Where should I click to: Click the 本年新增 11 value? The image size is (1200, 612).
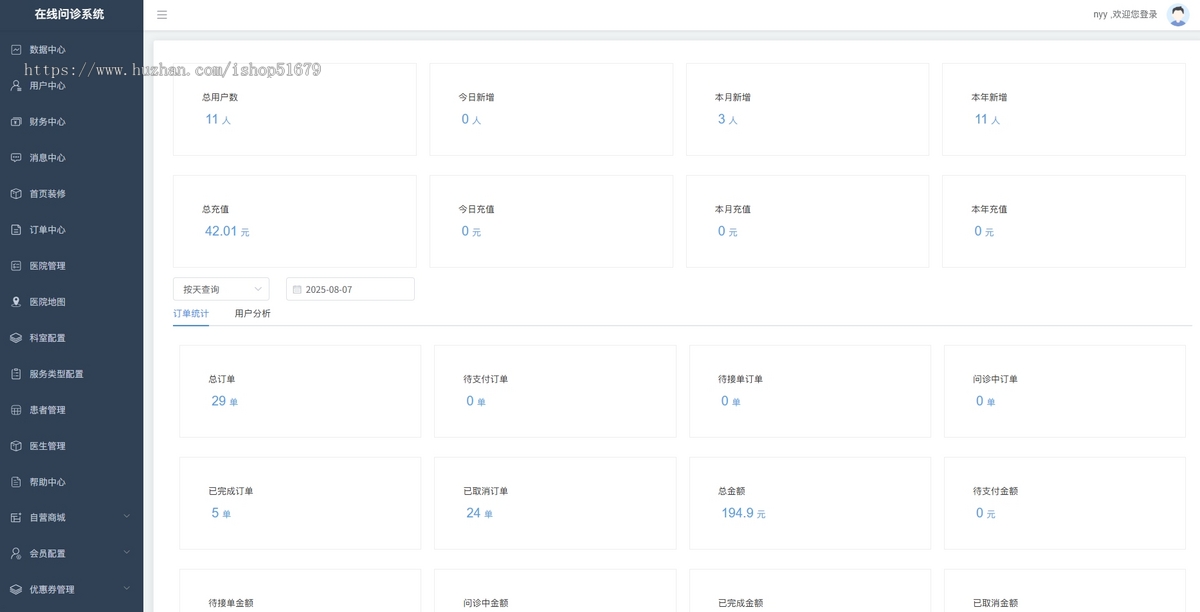(x=987, y=119)
